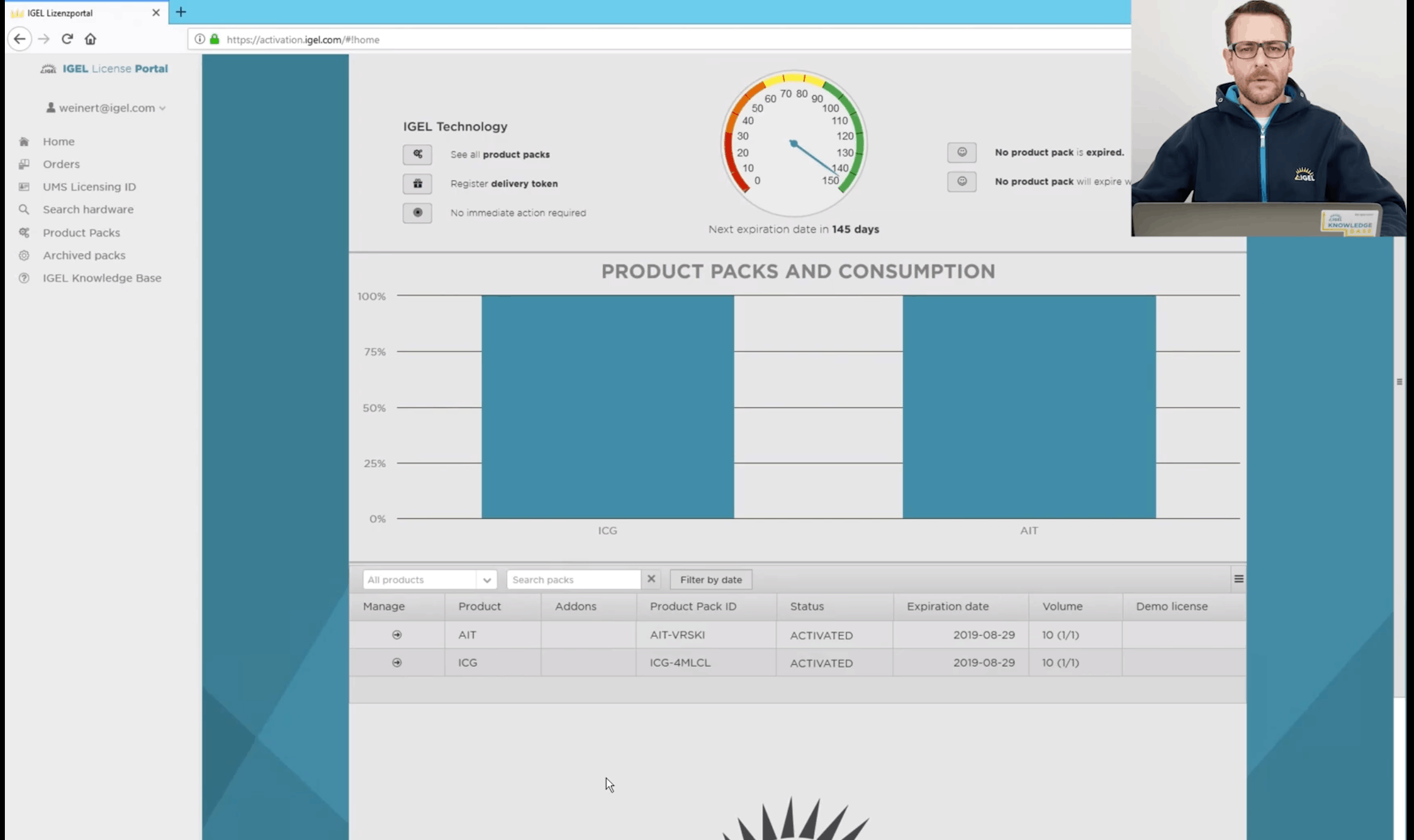The image size is (1414, 840).
Task: Sort by the Product column header
Action: coord(493,606)
